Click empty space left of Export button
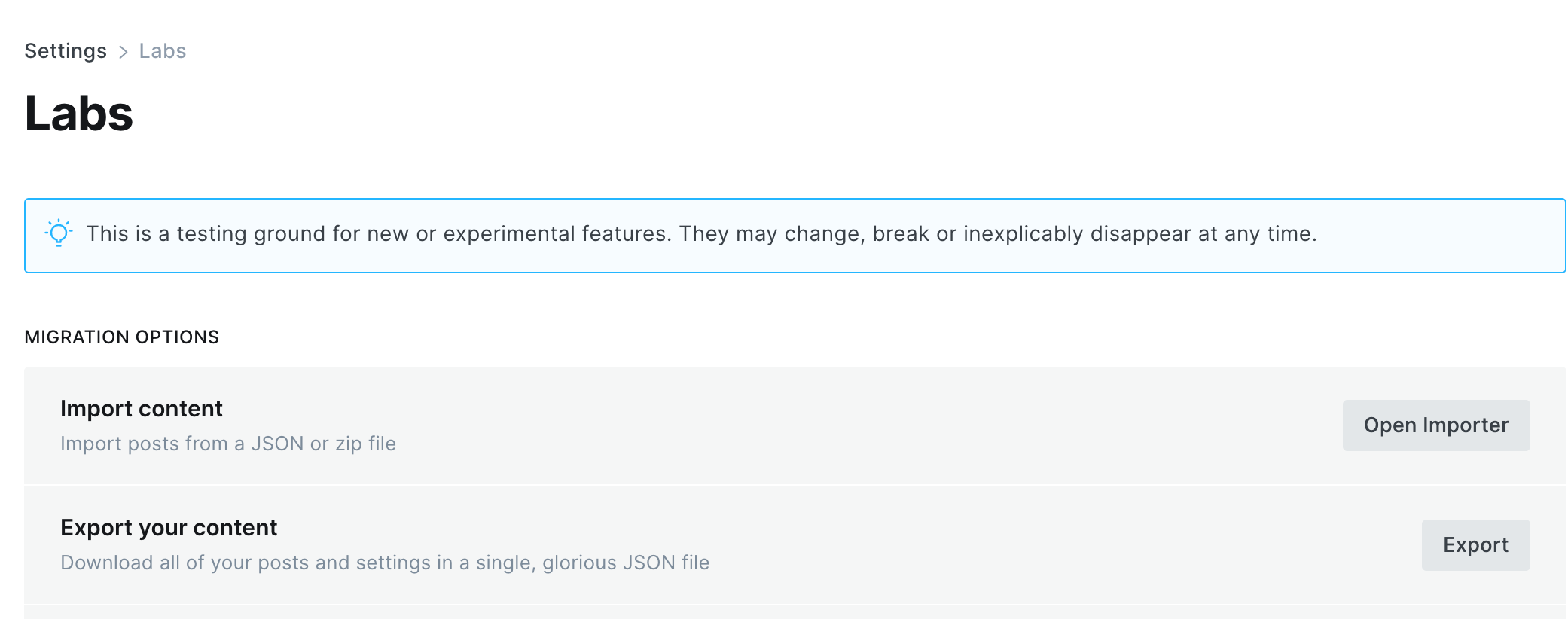1568x619 pixels. pyautogui.click(x=1054, y=545)
